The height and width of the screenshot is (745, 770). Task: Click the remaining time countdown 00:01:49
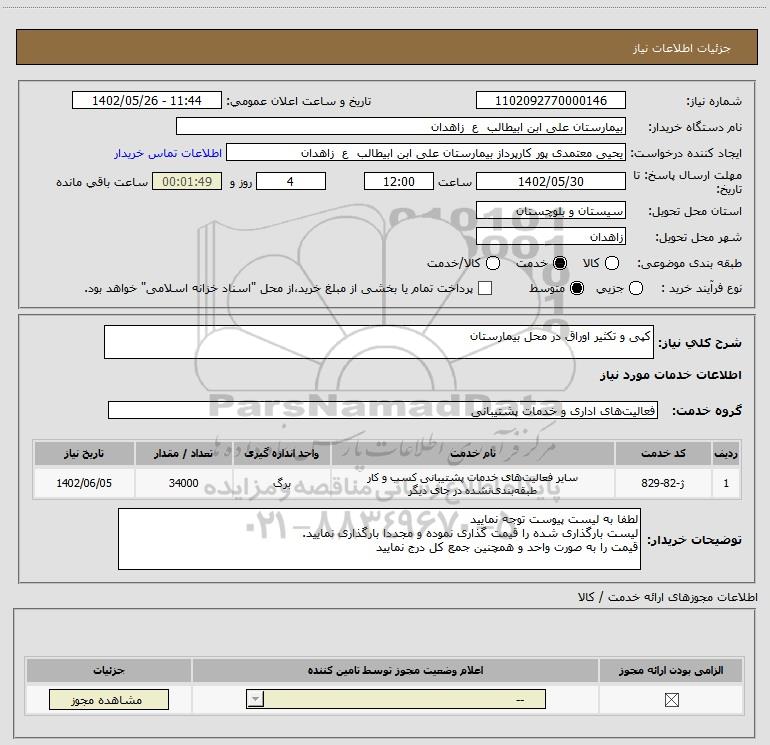(187, 181)
